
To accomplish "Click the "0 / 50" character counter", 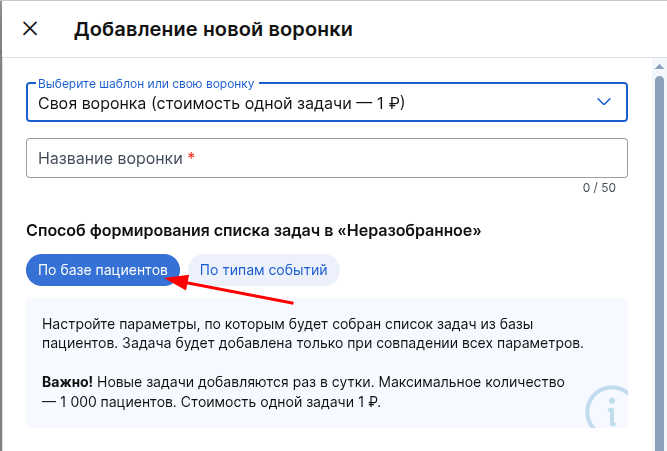I will click(x=599, y=187).
